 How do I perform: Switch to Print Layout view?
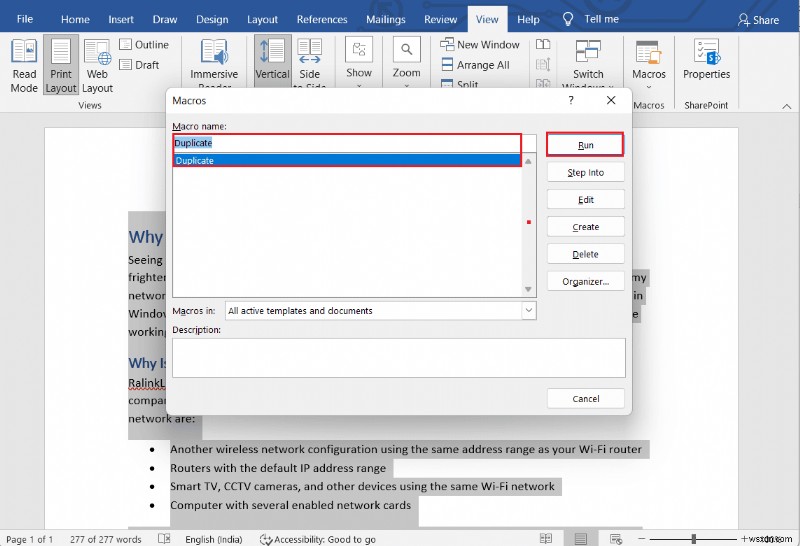(61, 65)
